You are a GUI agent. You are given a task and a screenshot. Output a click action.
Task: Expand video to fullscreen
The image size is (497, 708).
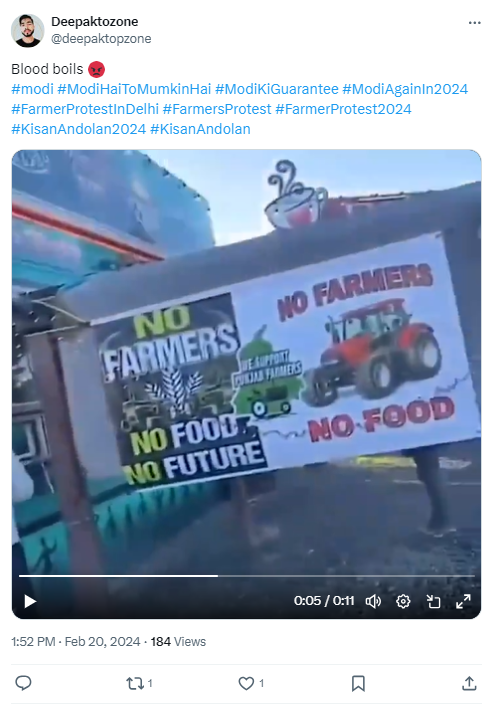pos(463,601)
